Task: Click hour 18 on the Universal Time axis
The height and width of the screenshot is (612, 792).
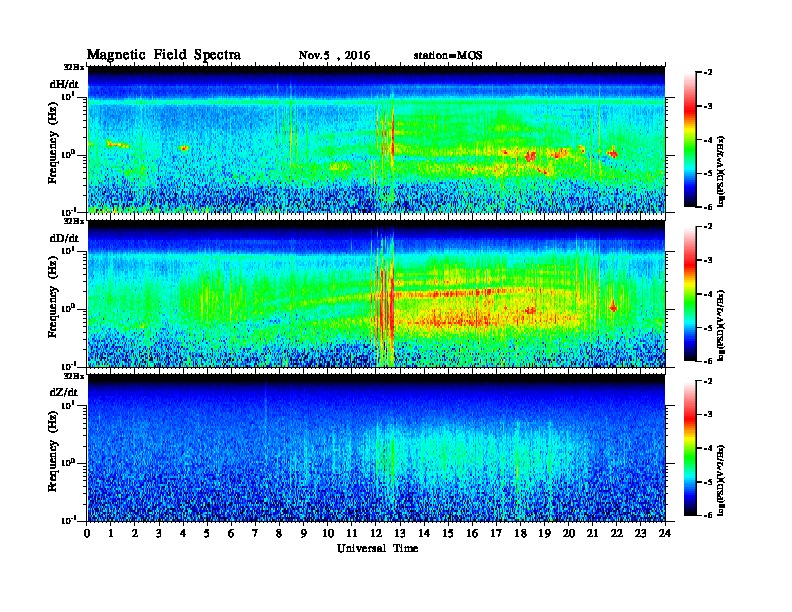Action: 520,534
